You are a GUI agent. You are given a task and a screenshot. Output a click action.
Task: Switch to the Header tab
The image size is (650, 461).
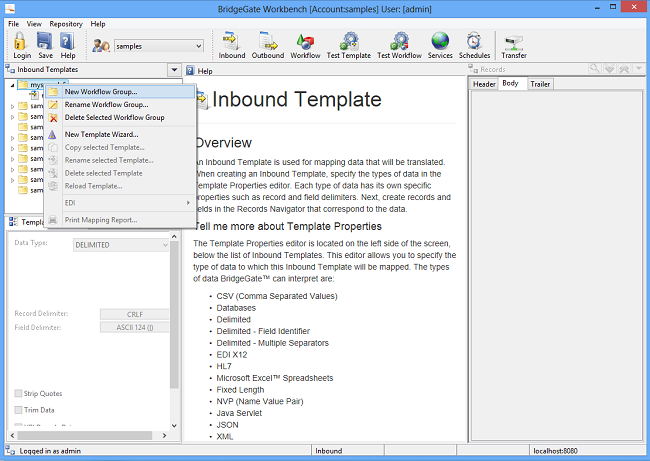click(x=484, y=84)
